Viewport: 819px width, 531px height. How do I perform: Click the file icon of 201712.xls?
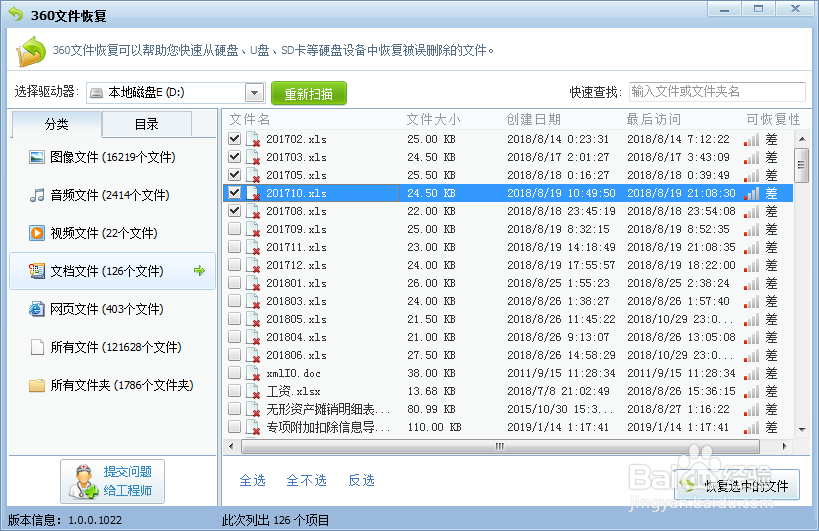253,265
